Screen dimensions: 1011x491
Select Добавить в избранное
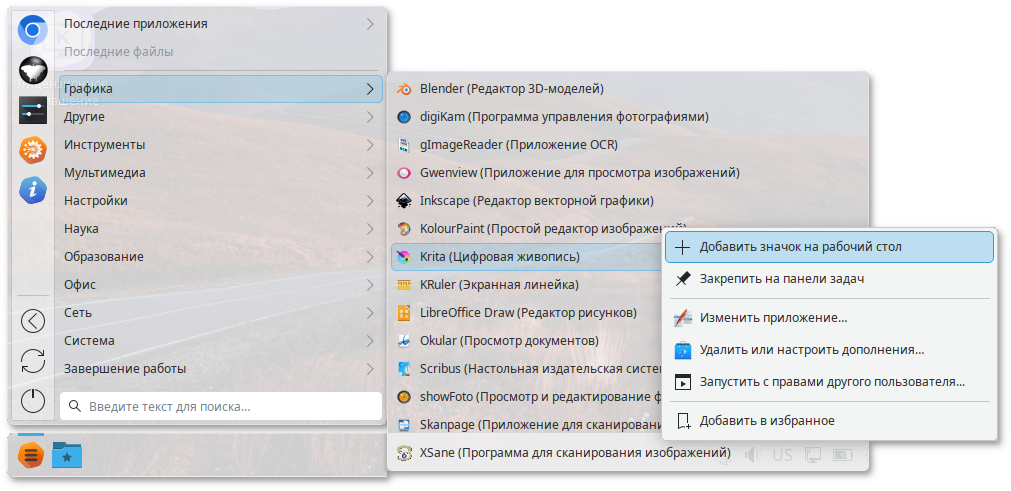click(829, 421)
